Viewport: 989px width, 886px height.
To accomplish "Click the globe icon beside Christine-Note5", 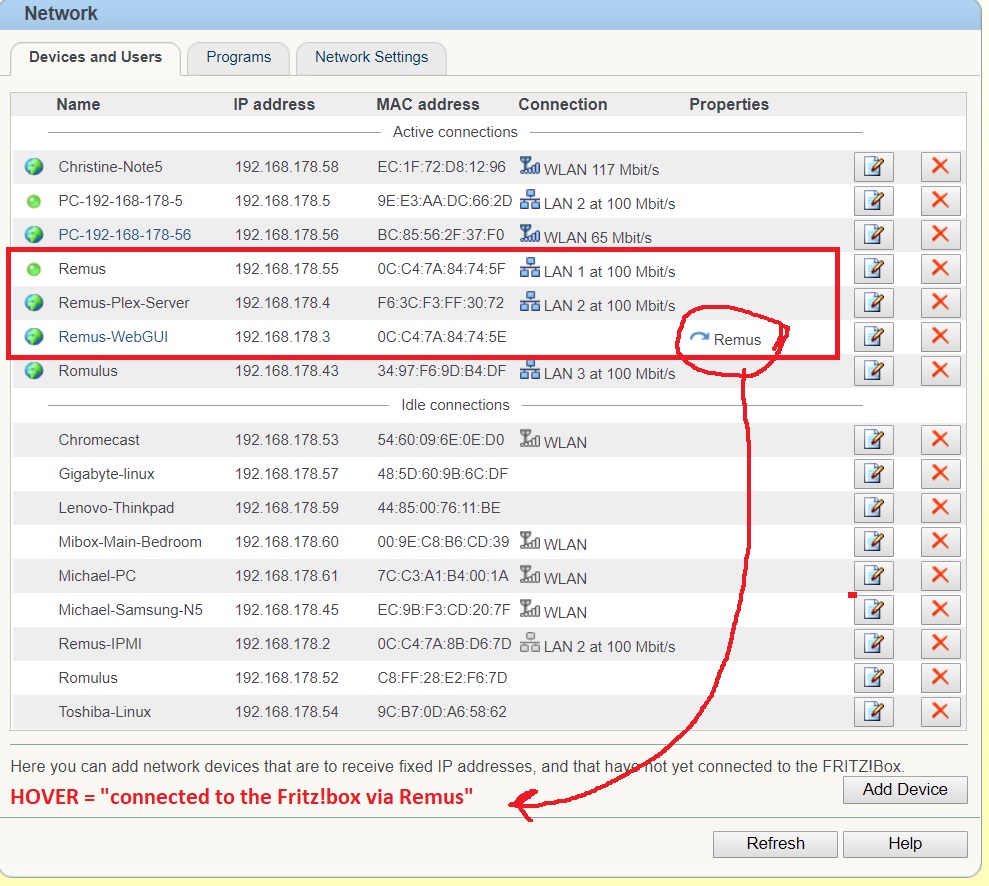I will 34,167.
